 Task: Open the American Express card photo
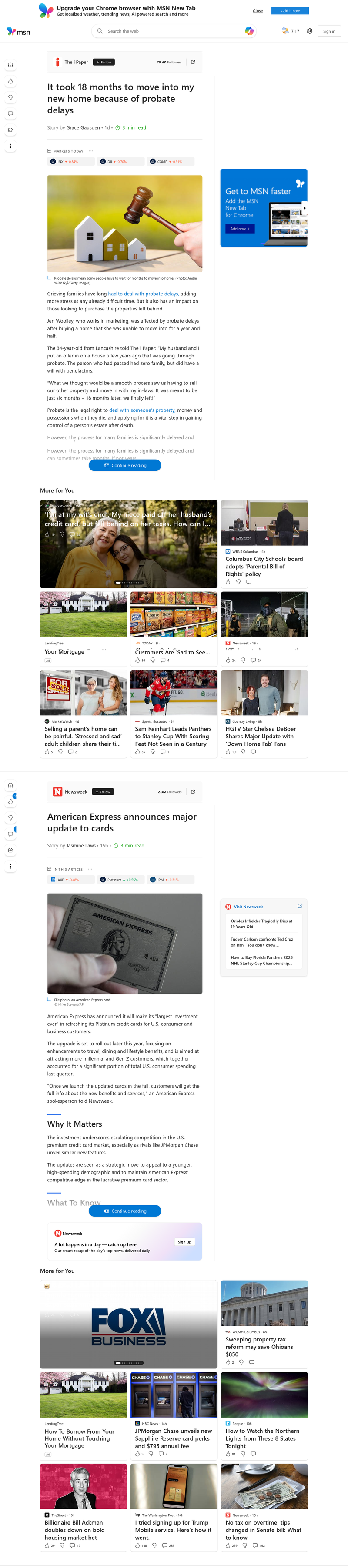coord(125,944)
